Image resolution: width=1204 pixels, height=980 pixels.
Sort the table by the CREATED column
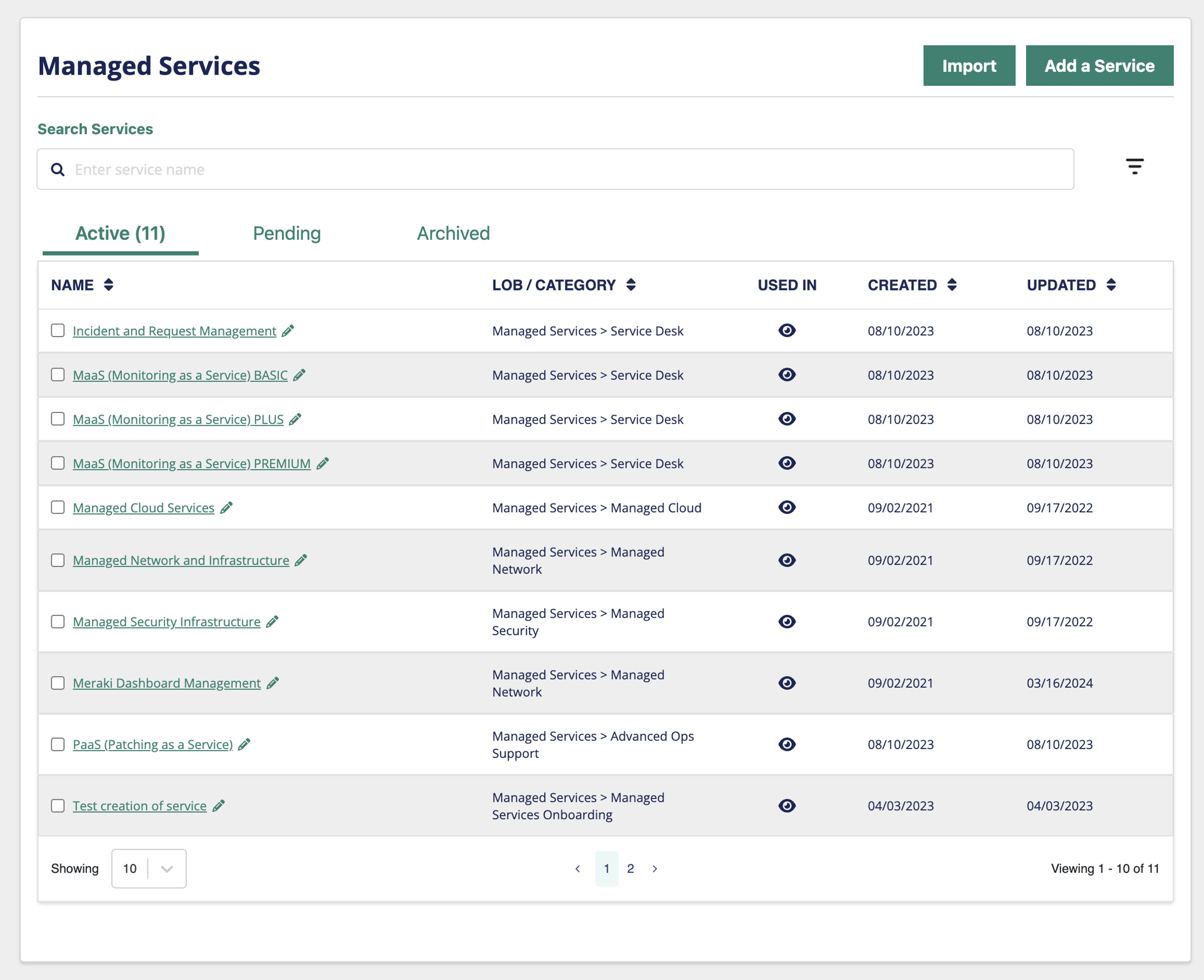pos(951,285)
